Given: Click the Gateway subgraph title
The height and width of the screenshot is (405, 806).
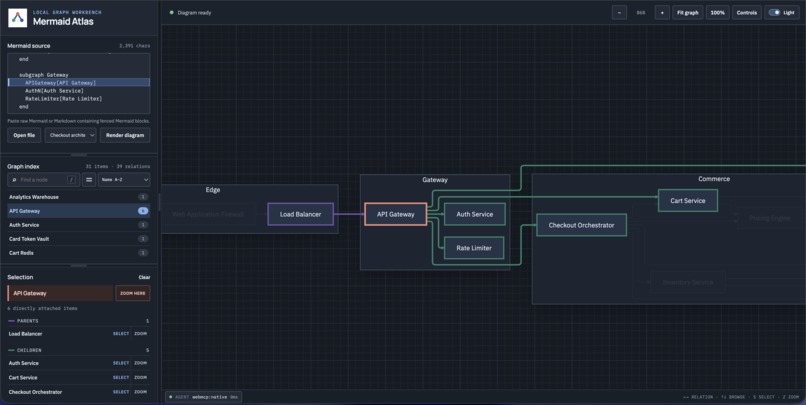Looking at the screenshot, I should pos(435,180).
